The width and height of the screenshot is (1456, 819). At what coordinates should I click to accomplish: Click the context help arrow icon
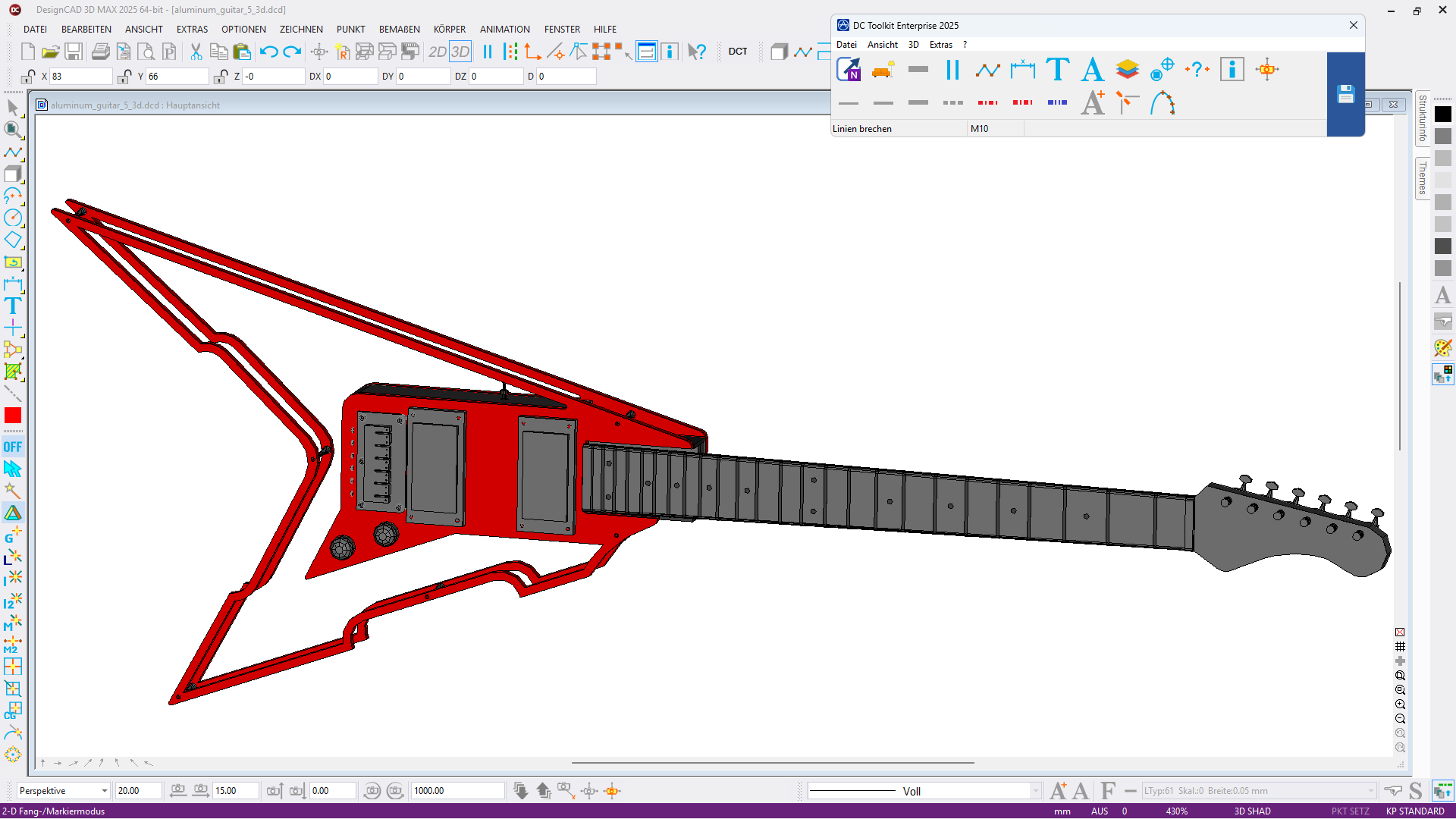pos(696,52)
